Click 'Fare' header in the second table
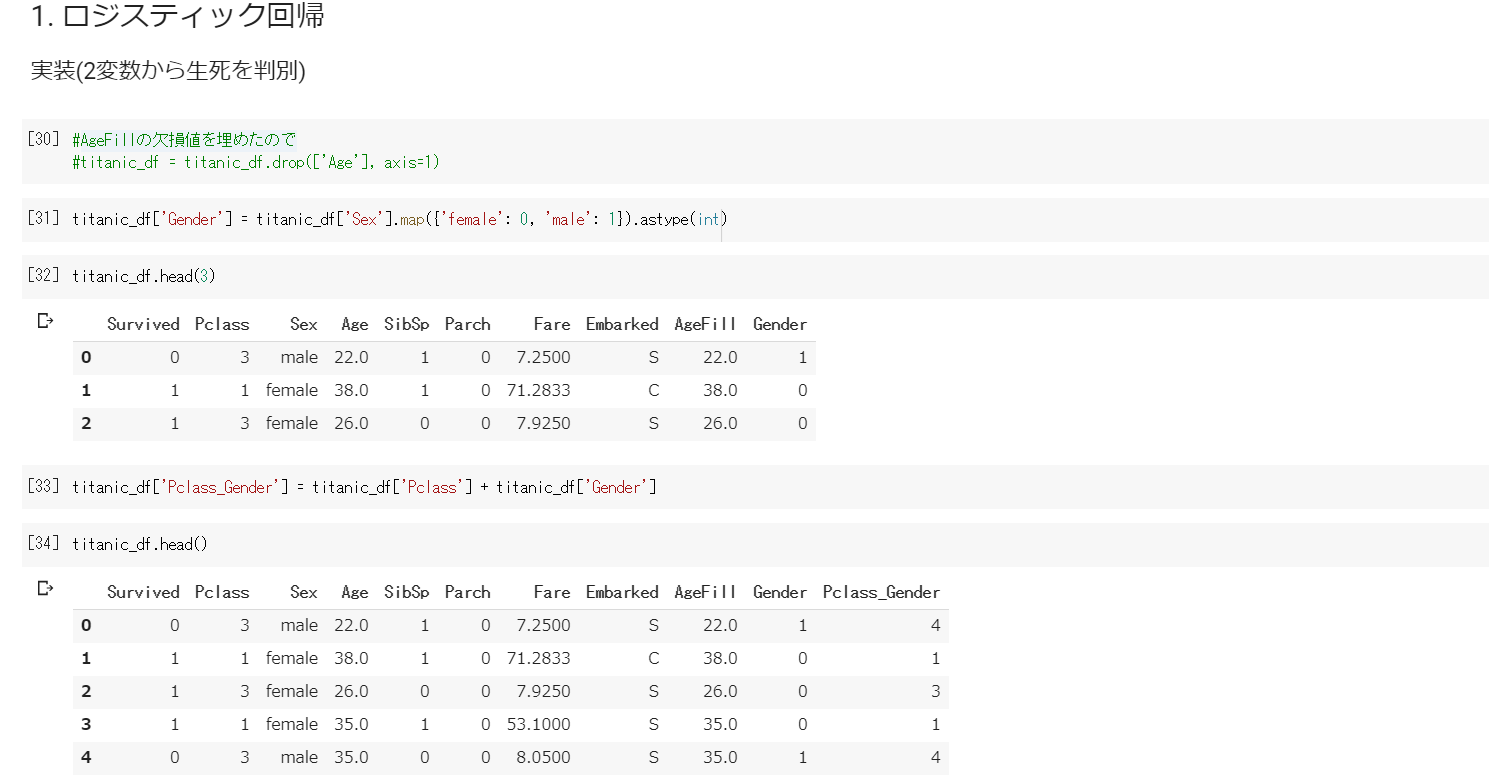 tap(552, 592)
